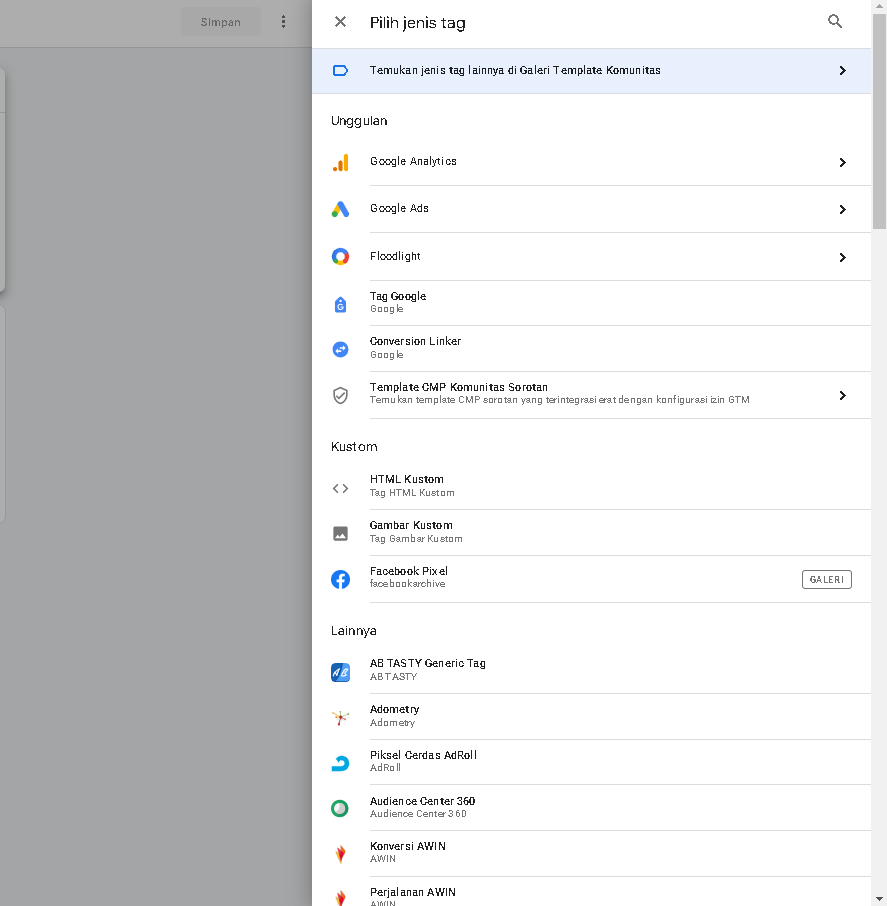Screen dimensions: 887x906
Task: Select the Konversi AWIN tag
Action: point(591,853)
